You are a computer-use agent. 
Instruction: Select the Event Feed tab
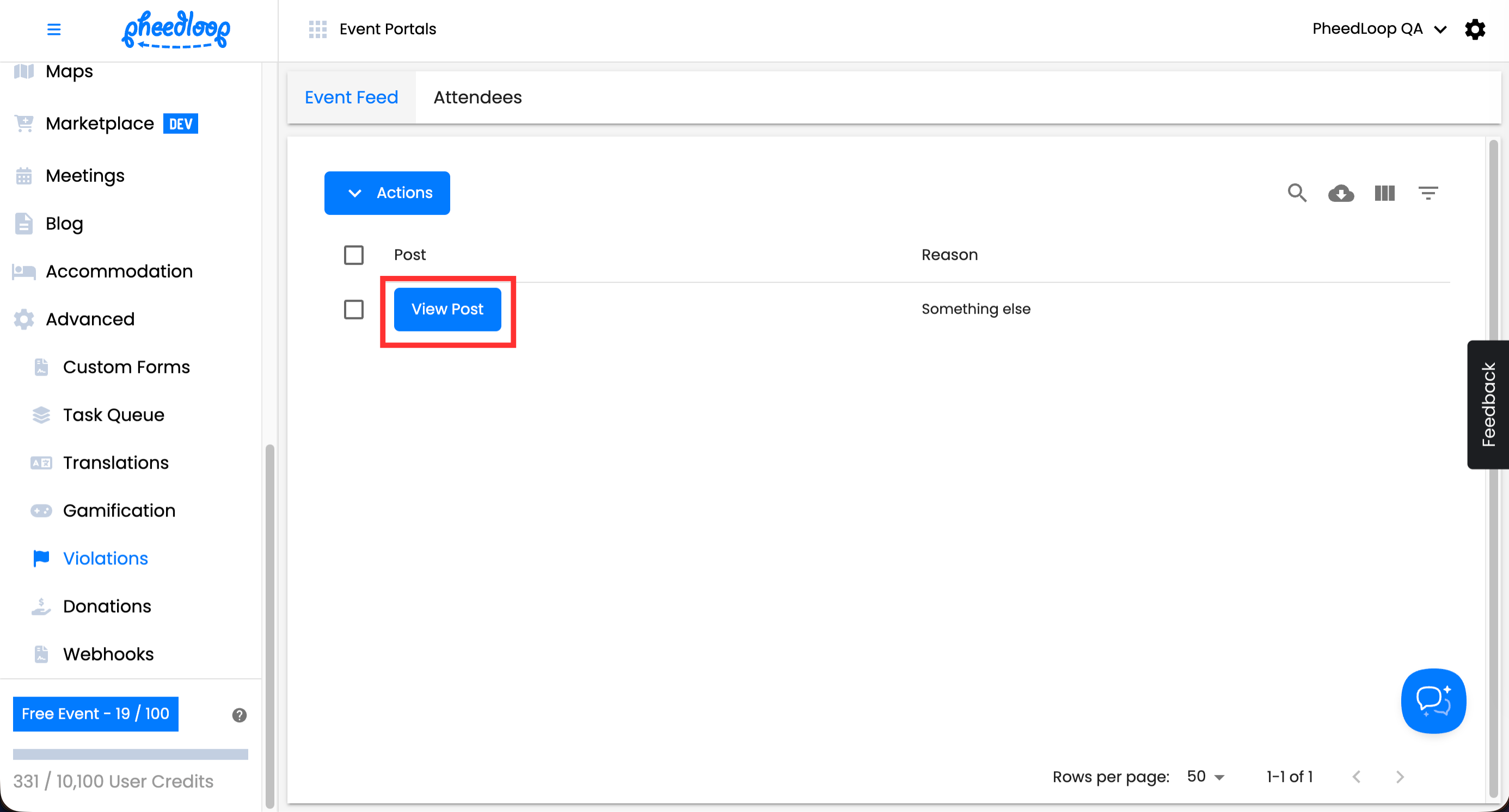pyautogui.click(x=351, y=97)
